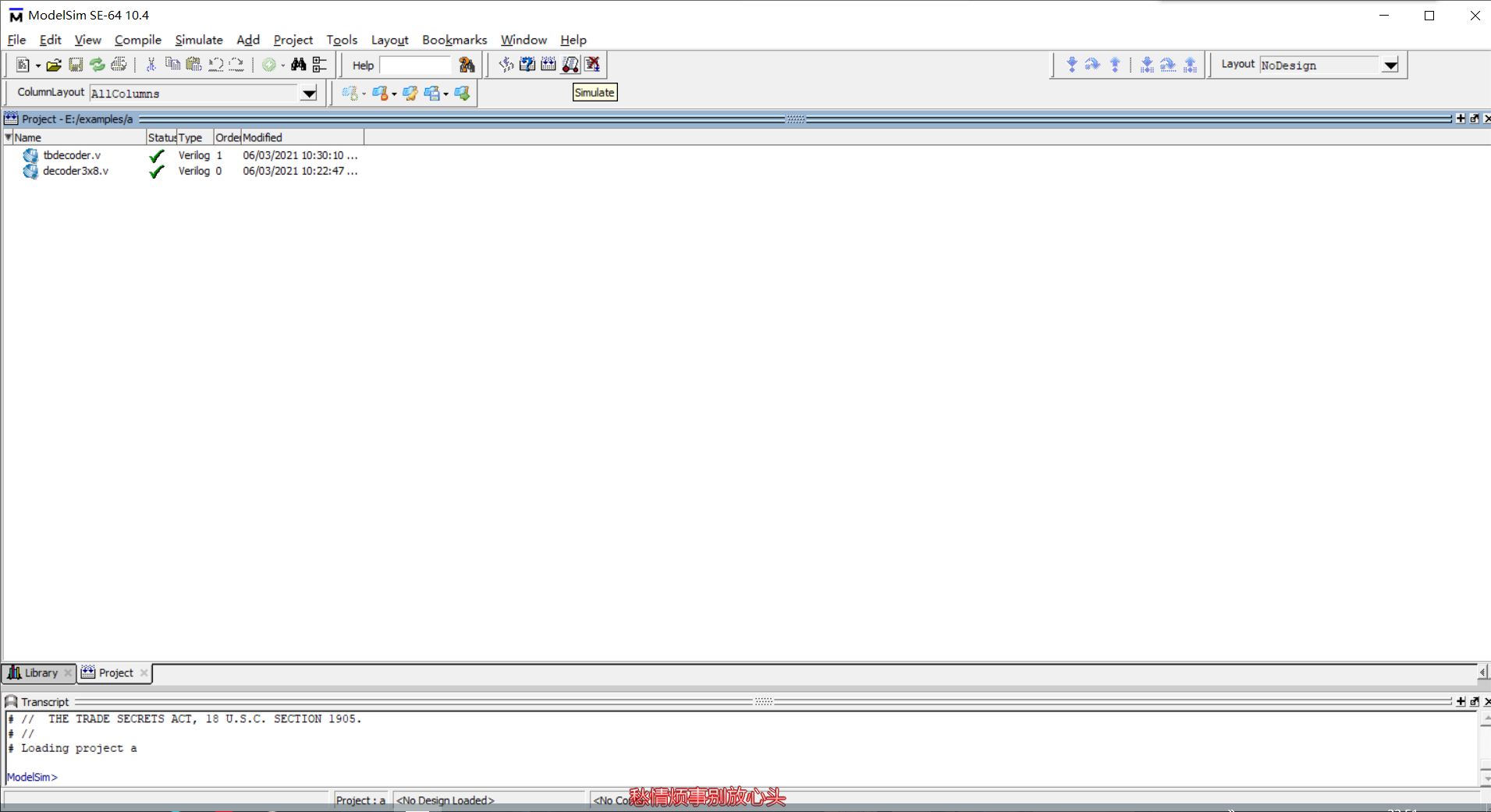The height and width of the screenshot is (812, 1491).
Task: Undock the Transcript pane
Action: coord(1475,701)
